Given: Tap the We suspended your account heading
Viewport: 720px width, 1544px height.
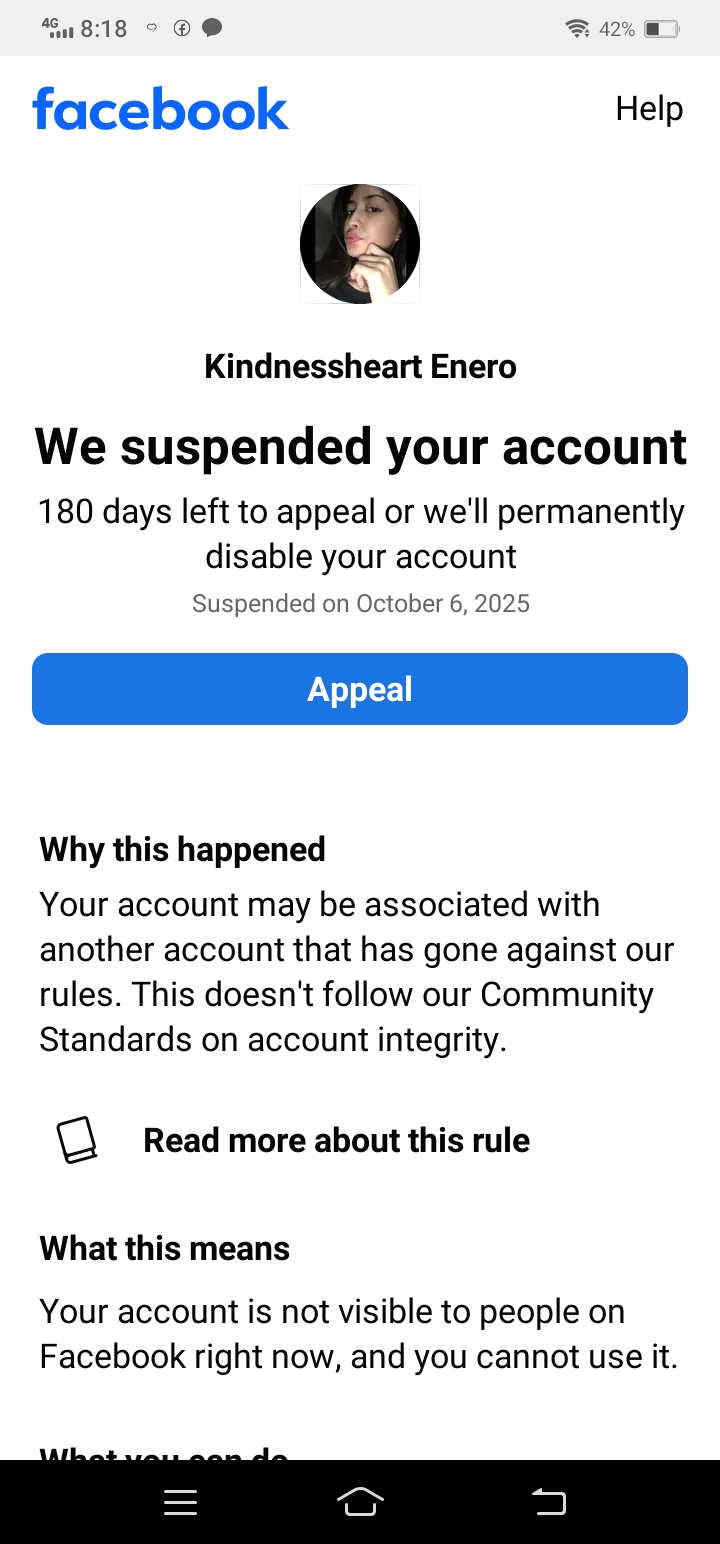Looking at the screenshot, I should tap(360, 447).
